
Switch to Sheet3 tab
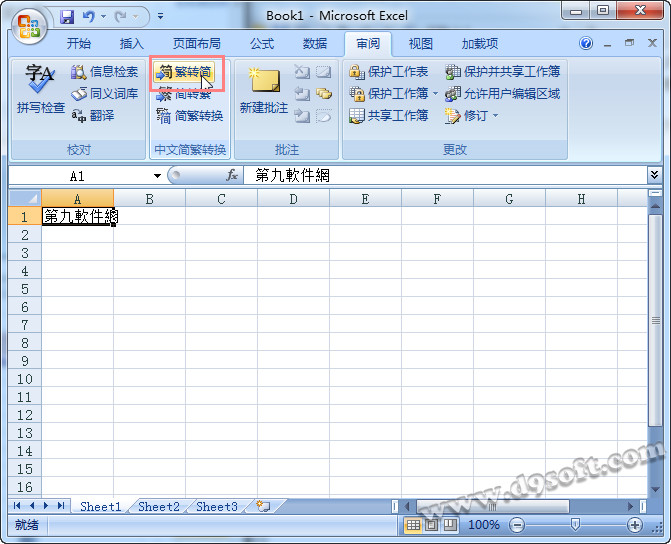pos(217,507)
